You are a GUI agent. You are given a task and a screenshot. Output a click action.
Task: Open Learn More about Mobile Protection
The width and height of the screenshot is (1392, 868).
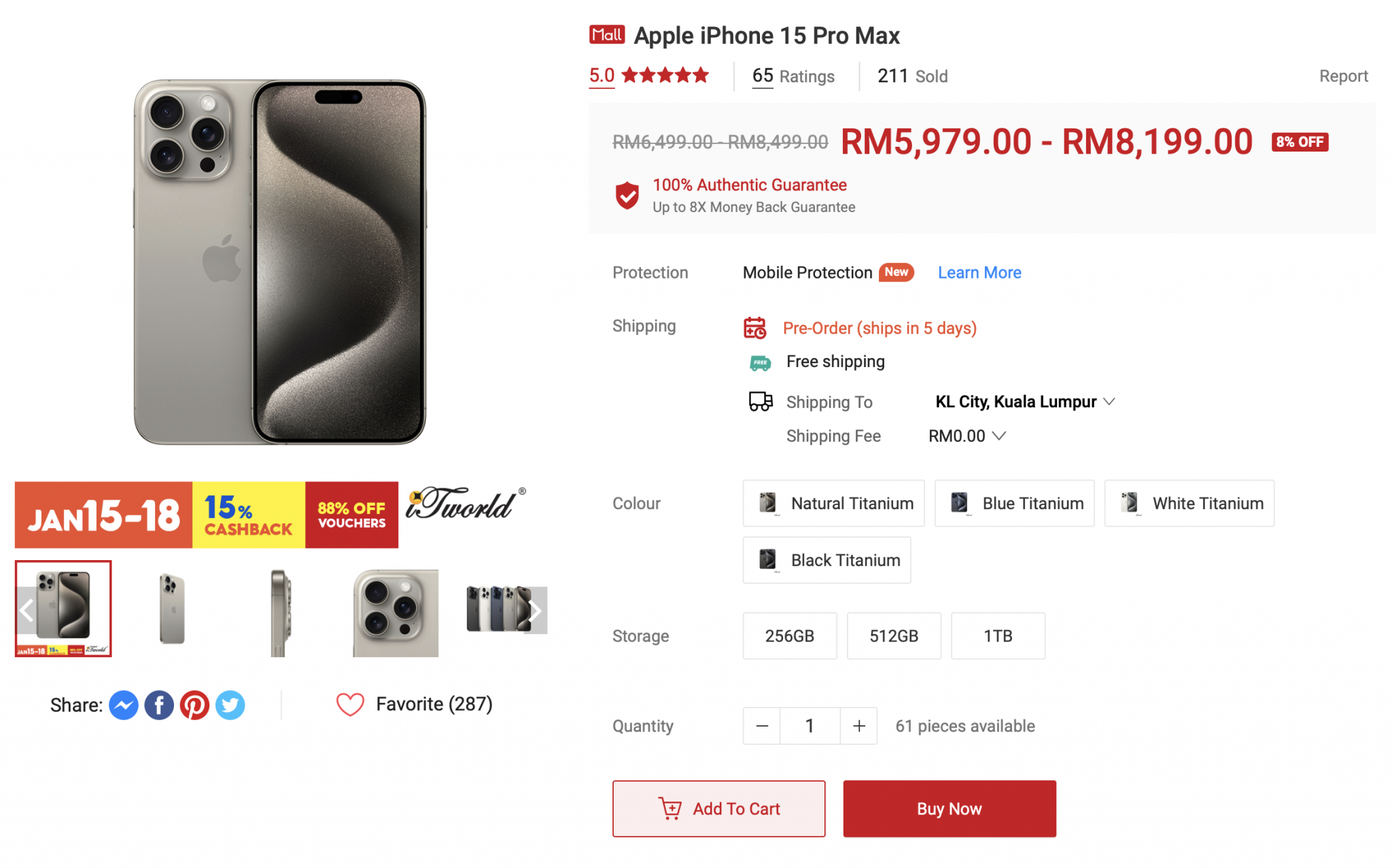pos(979,273)
